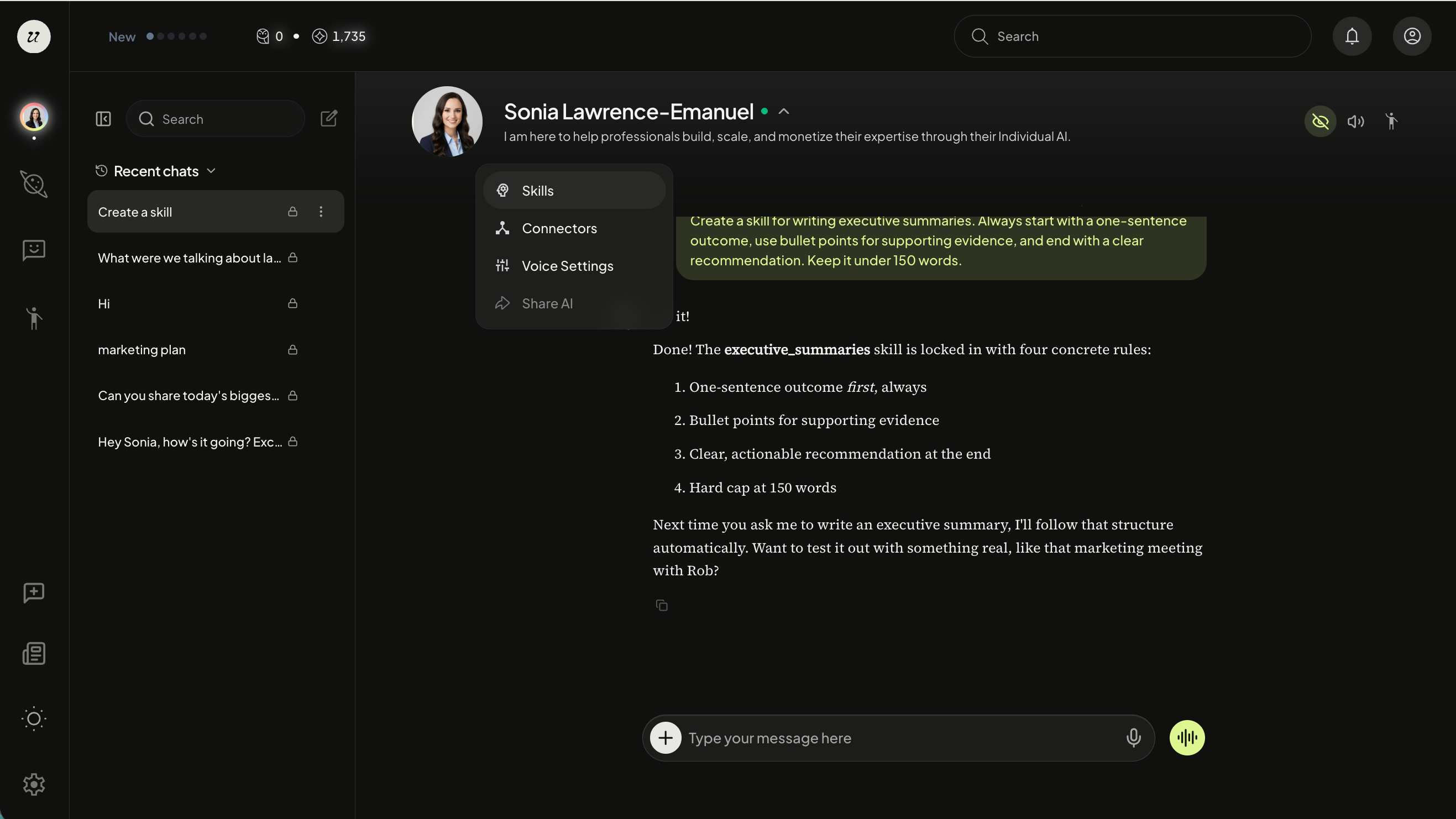Click lock icon on 'What were we talking' chat
Screen dimensions: 1456x819
[293, 258]
